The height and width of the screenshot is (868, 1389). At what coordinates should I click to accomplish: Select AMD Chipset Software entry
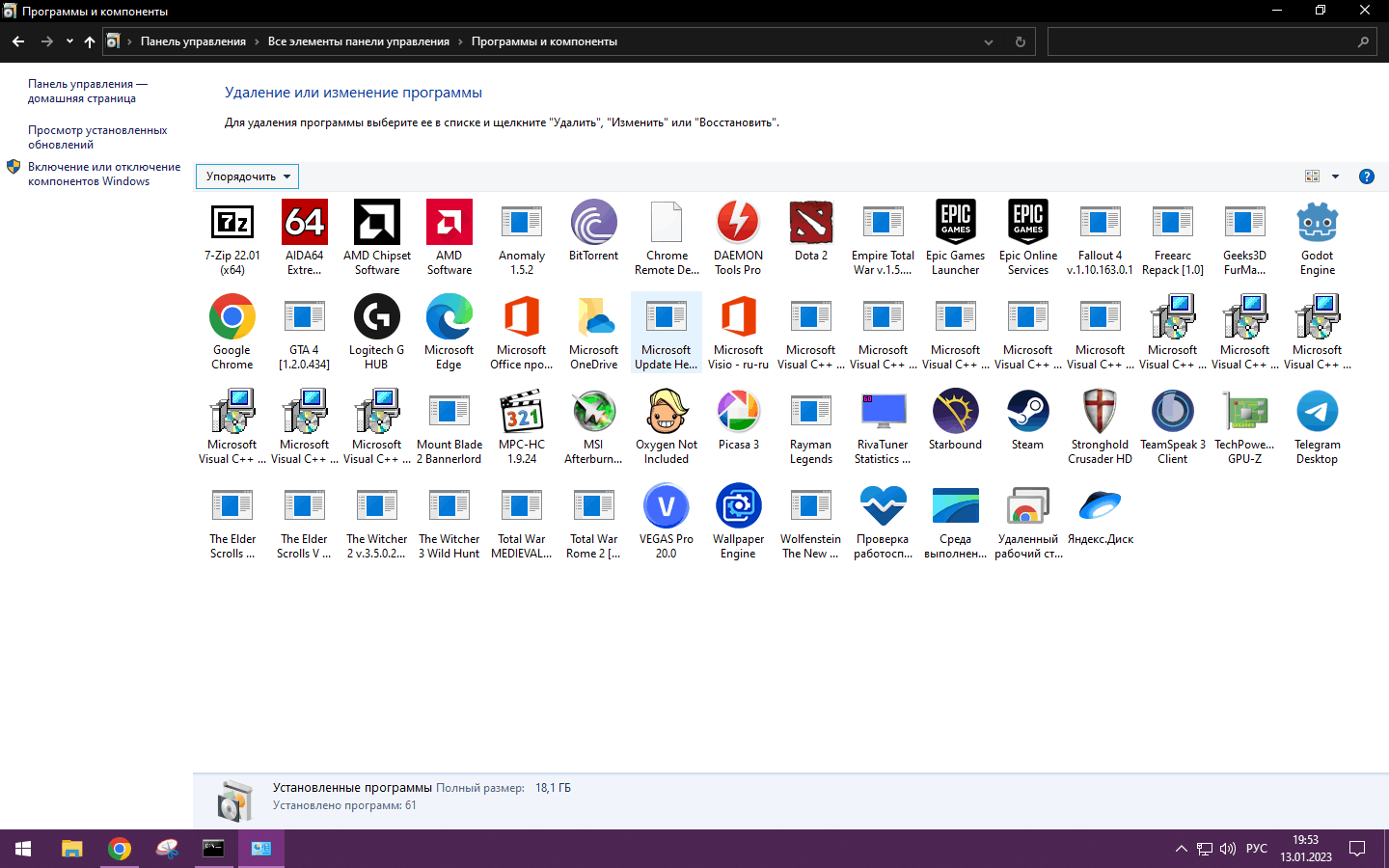click(377, 238)
